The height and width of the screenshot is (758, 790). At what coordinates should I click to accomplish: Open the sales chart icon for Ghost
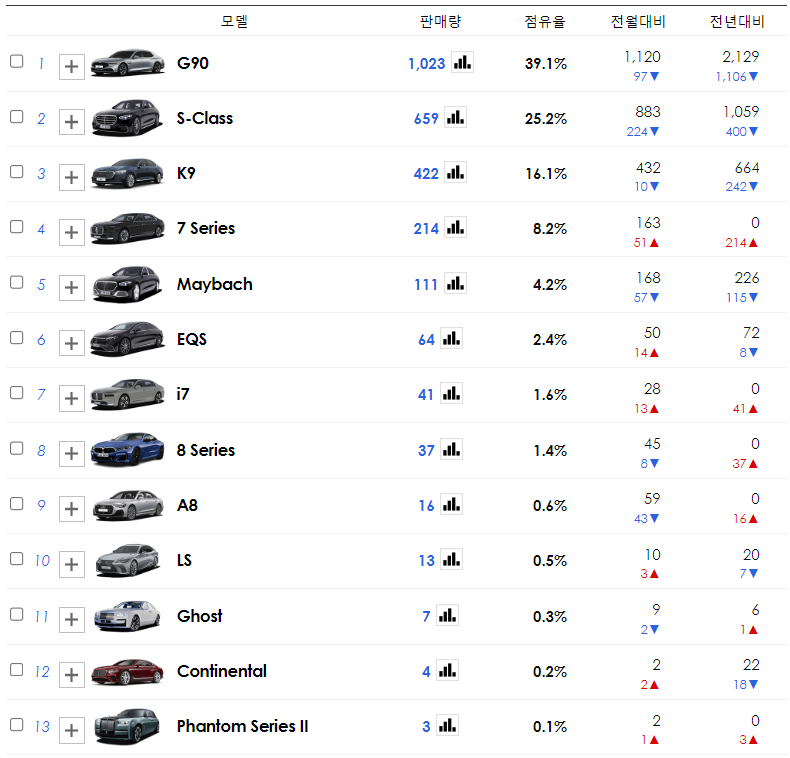[447, 616]
